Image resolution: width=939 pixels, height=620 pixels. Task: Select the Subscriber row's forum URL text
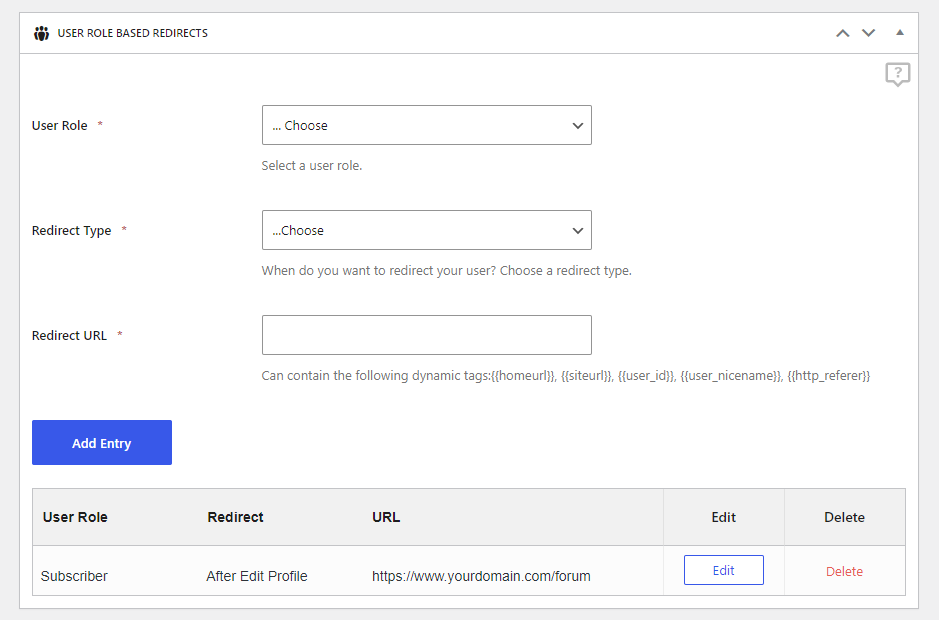pyautogui.click(x=481, y=576)
